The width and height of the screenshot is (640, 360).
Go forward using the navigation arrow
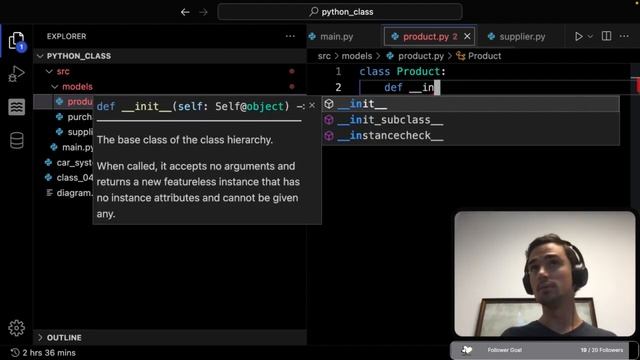(x=203, y=12)
